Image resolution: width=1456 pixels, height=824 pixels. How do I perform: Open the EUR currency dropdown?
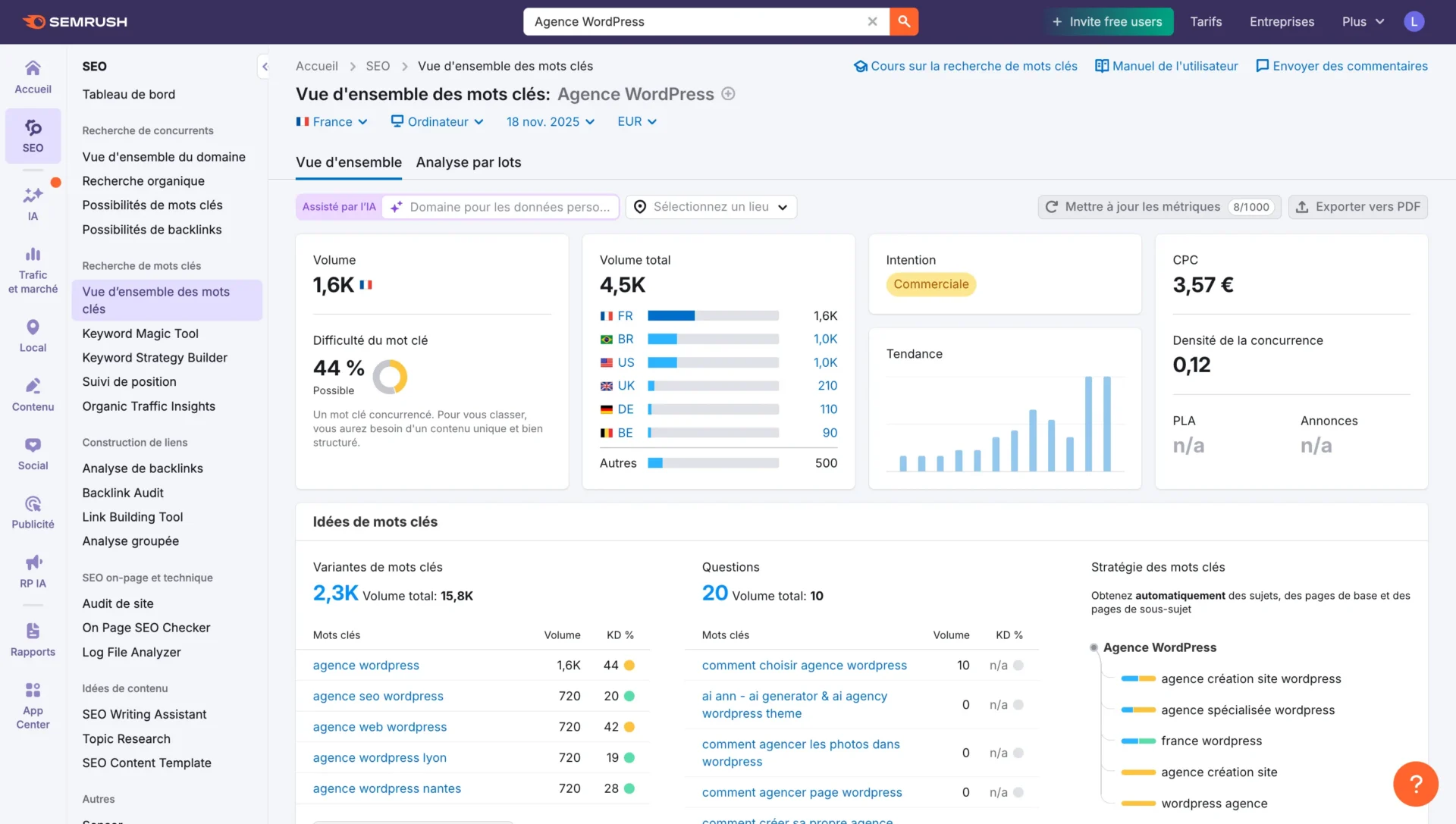[636, 121]
